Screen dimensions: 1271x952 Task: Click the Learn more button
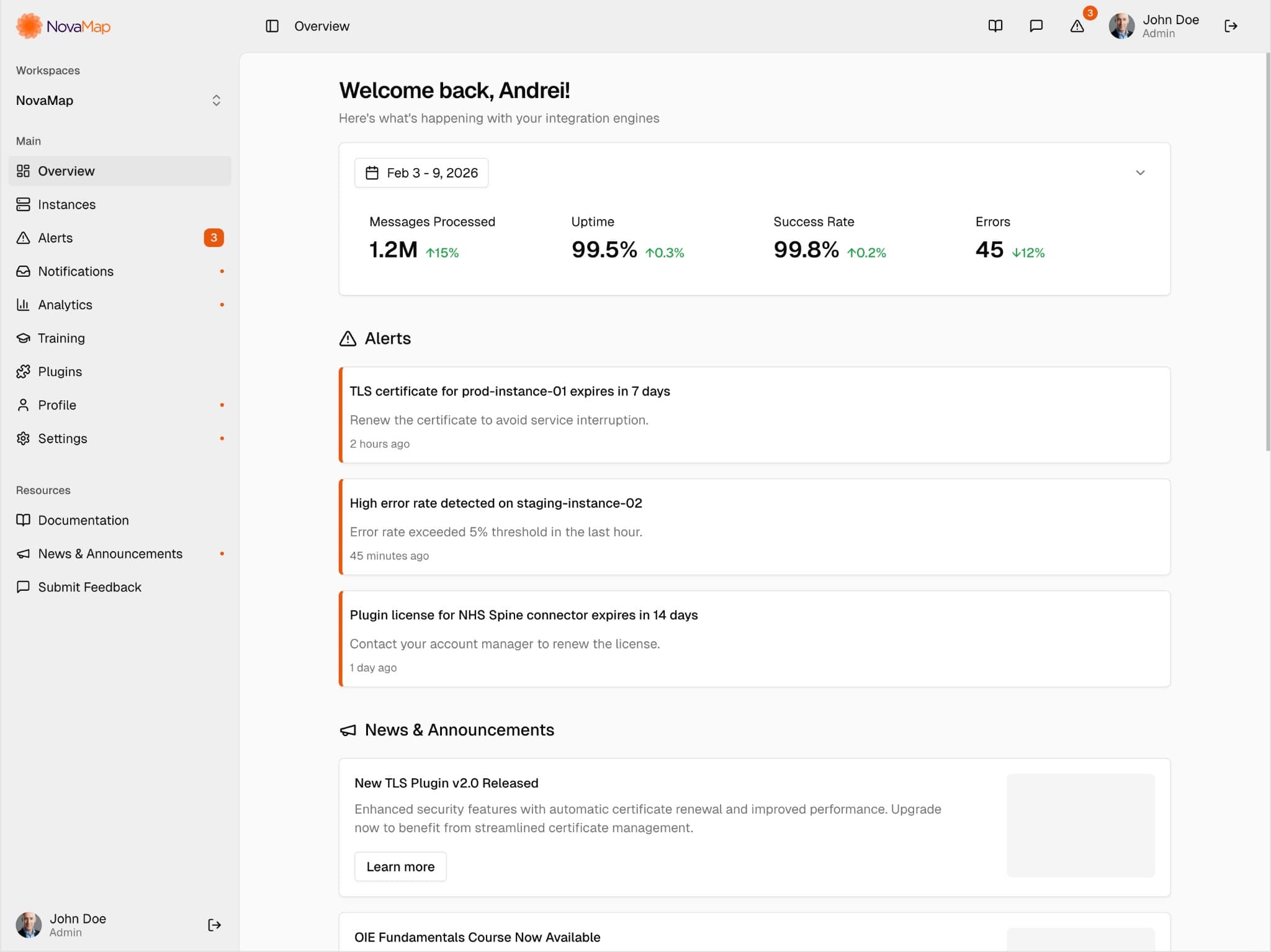click(x=400, y=866)
